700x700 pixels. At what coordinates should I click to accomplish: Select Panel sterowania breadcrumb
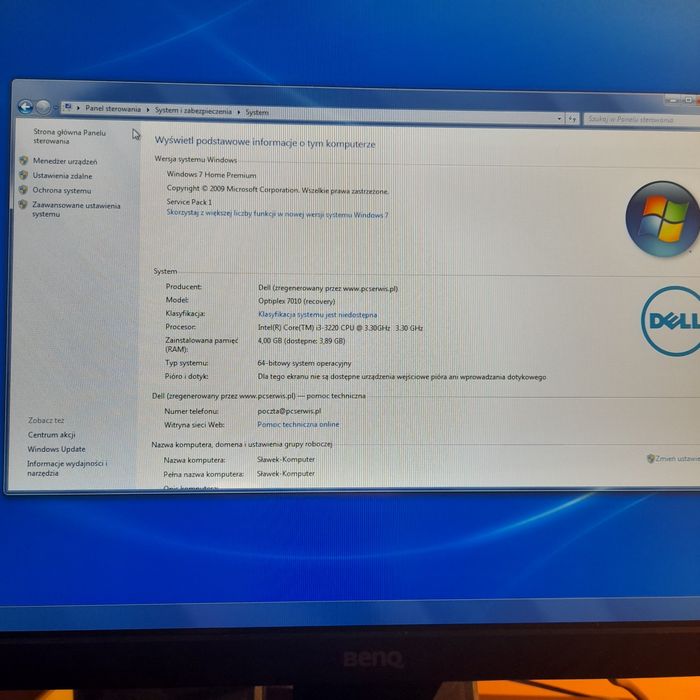pos(113,109)
